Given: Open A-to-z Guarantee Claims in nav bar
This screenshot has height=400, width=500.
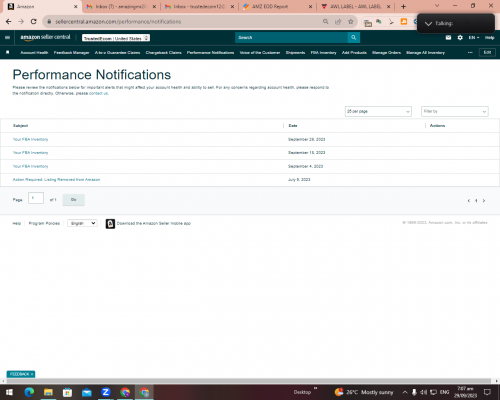Looking at the screenshot, I should (x=117, y=53).
